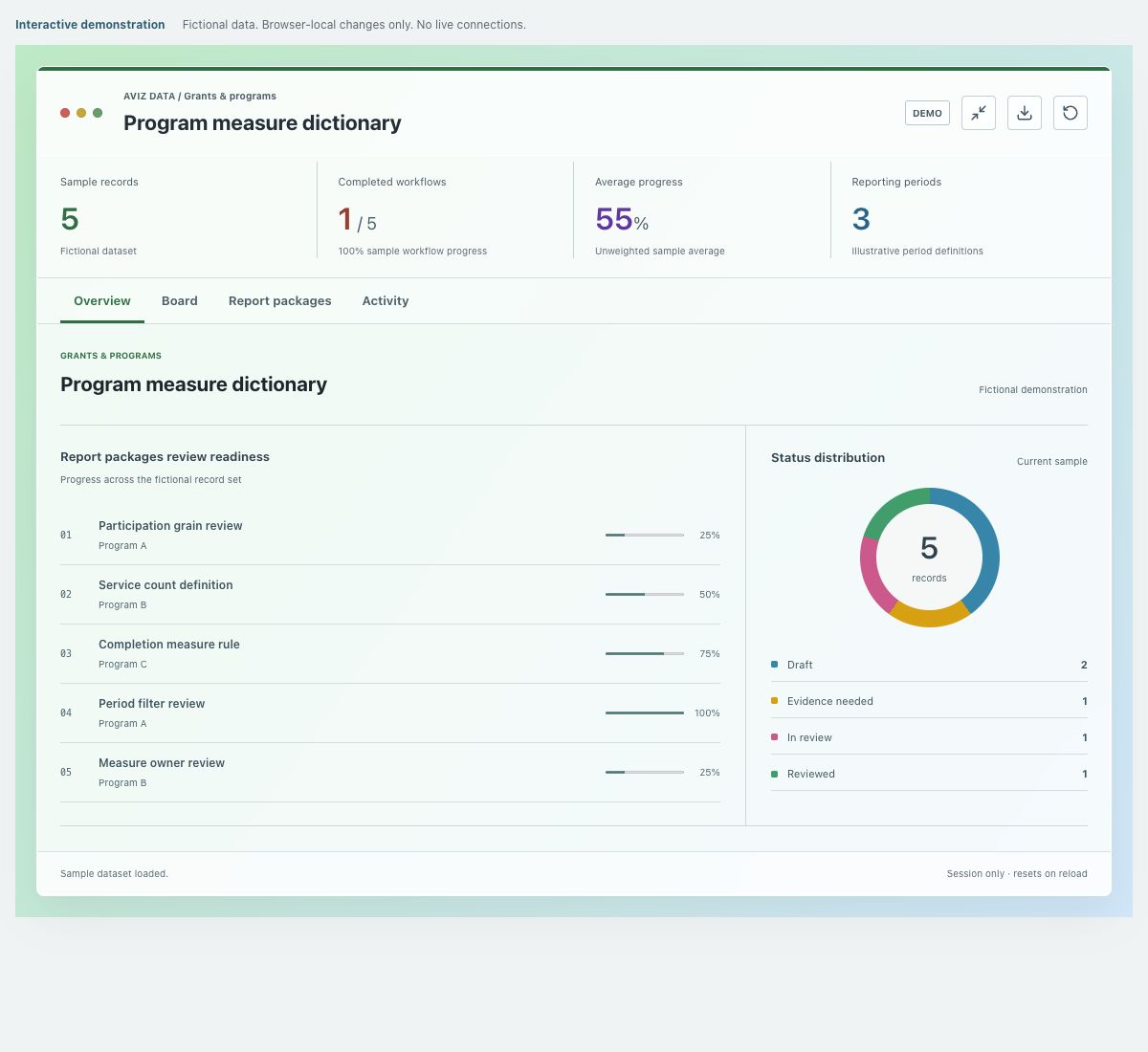Click the Reviewed legend label
The height and width of the screenshot is (1052, 1148).
pyautogui.click(x=811, y=774)
